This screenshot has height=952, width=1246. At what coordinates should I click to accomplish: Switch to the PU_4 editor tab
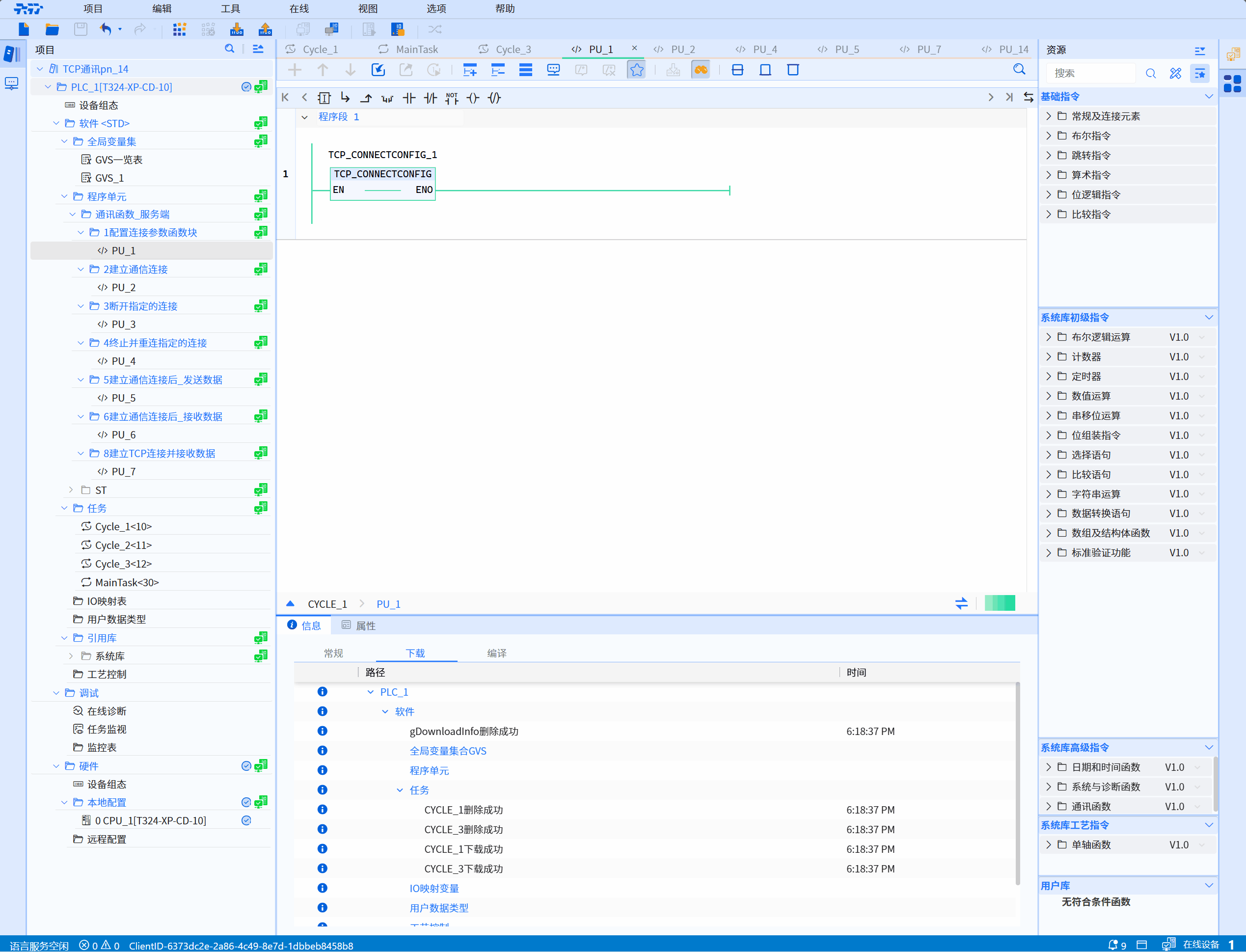coord(764,49)
